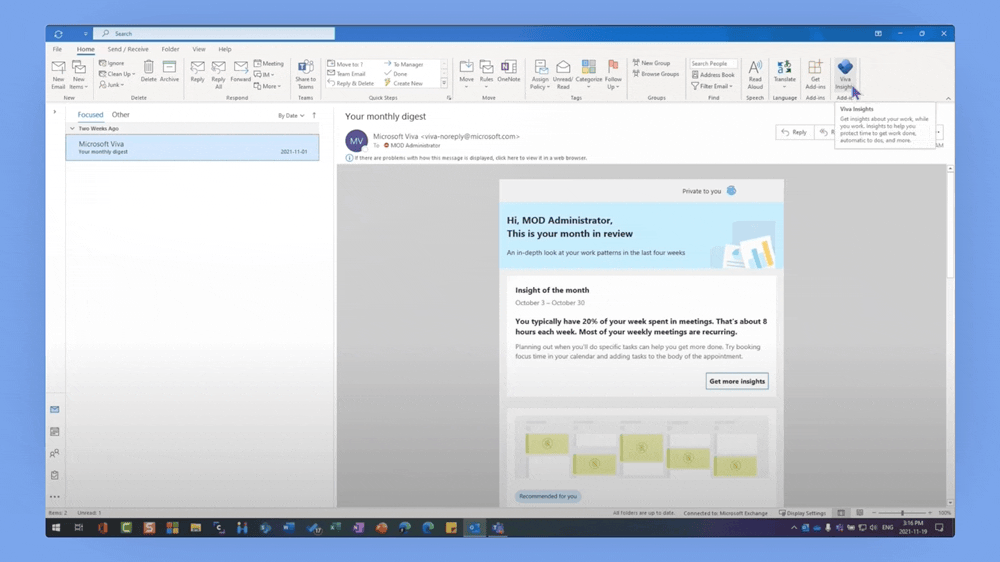Open the More respond options
This screenshot has width=1000, height=562.
[x=267, y=86]
